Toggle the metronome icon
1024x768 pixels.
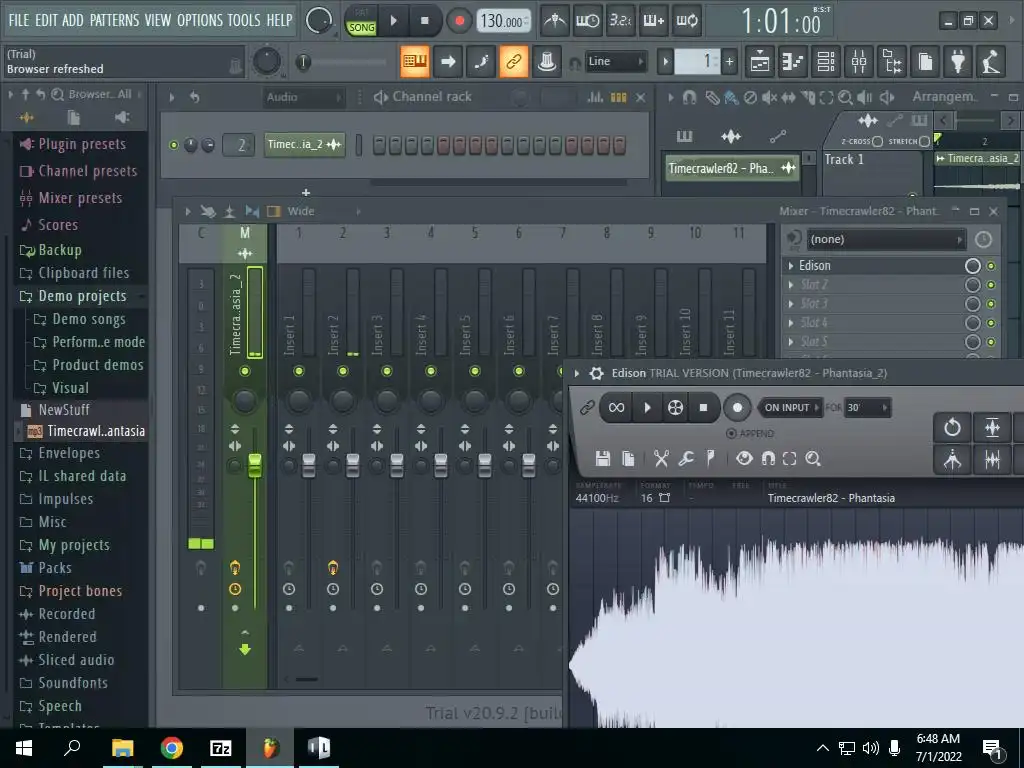click(x=554, y=21)
